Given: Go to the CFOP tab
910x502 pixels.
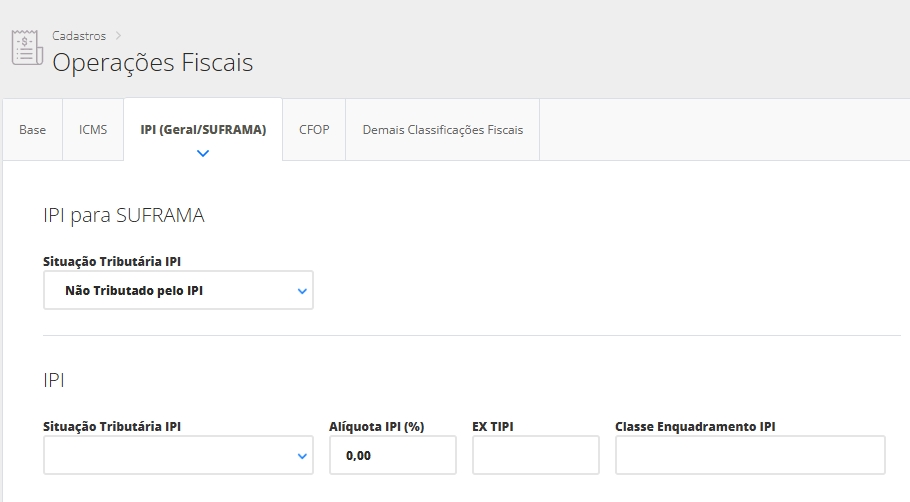Looking at the screenshot, I should point(314,130).
